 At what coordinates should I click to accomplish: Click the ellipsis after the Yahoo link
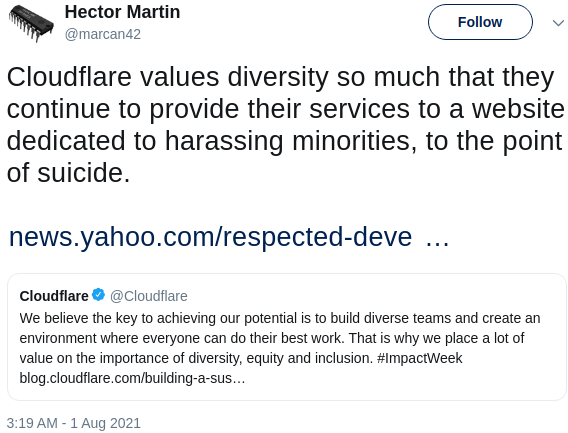(x=438, y=239)
